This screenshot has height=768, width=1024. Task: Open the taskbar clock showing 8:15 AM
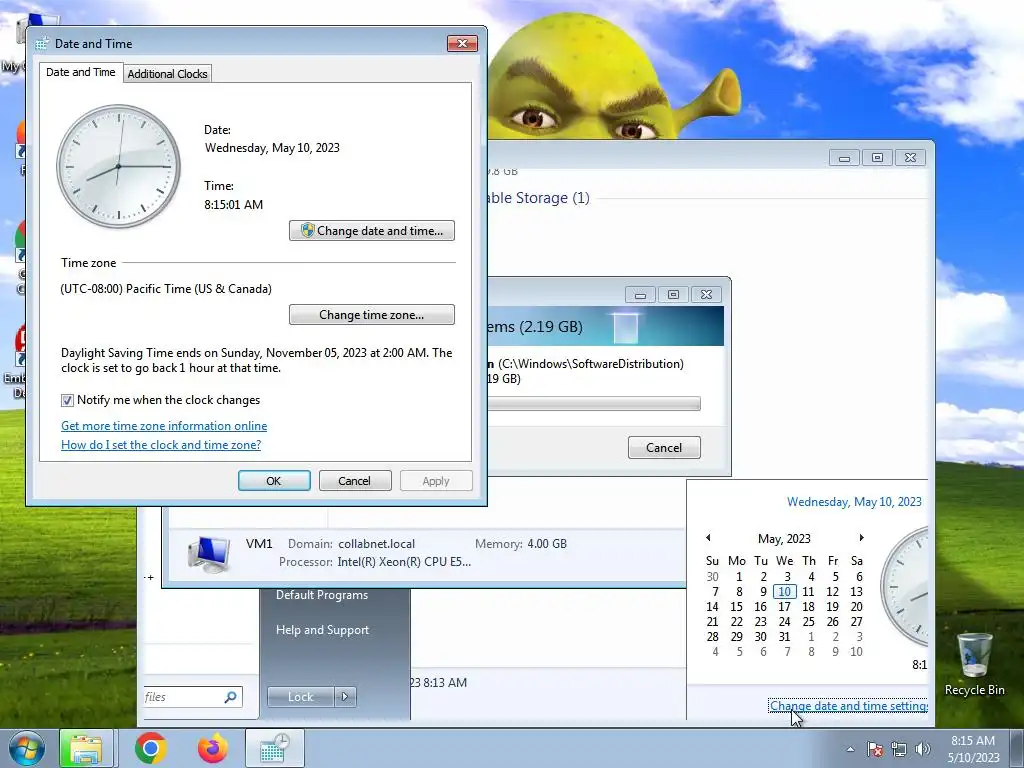click(973, 749)
